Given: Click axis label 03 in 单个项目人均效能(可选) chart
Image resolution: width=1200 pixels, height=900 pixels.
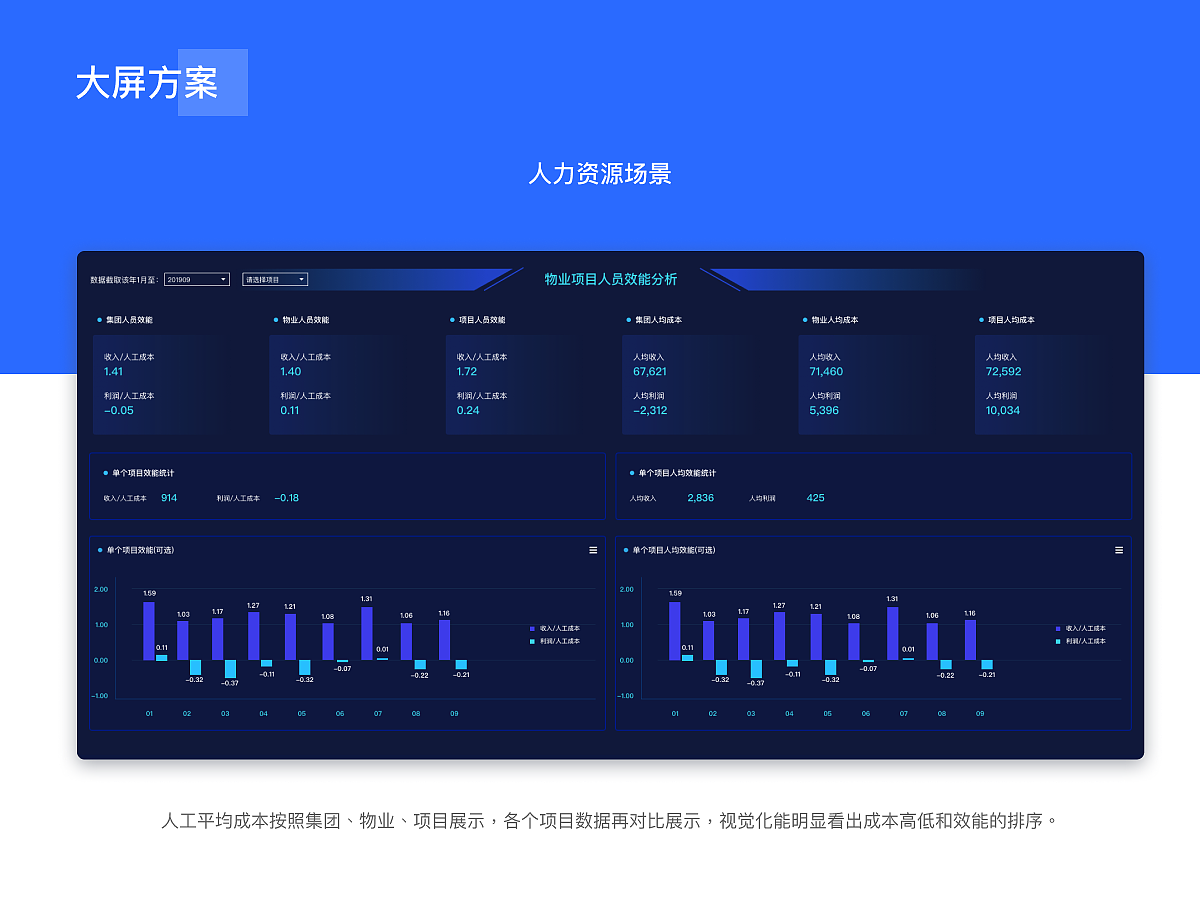Looking at the screenshot, I should point(751,714).
